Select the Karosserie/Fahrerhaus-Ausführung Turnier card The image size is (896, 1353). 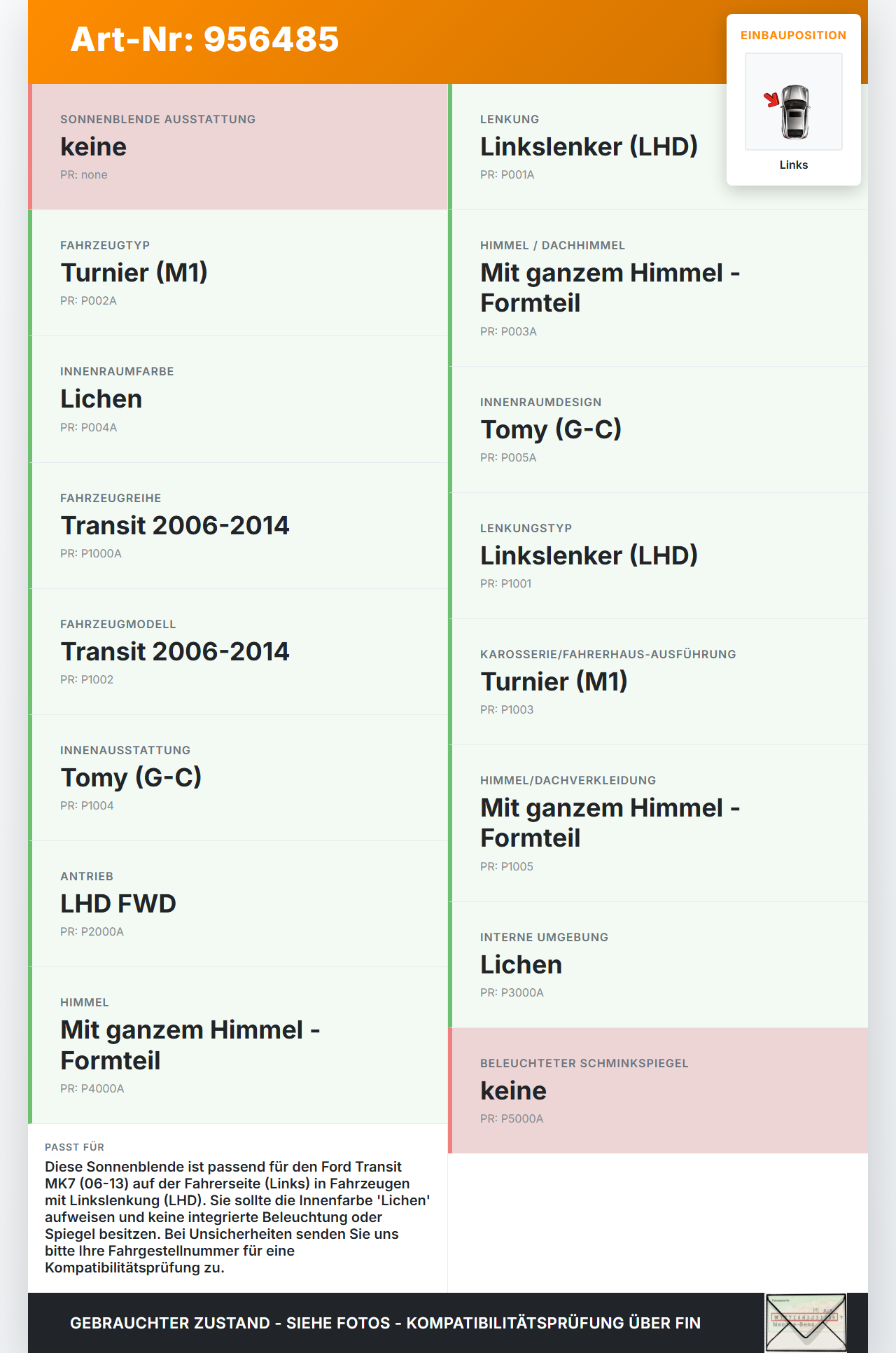tap(658, 682)
